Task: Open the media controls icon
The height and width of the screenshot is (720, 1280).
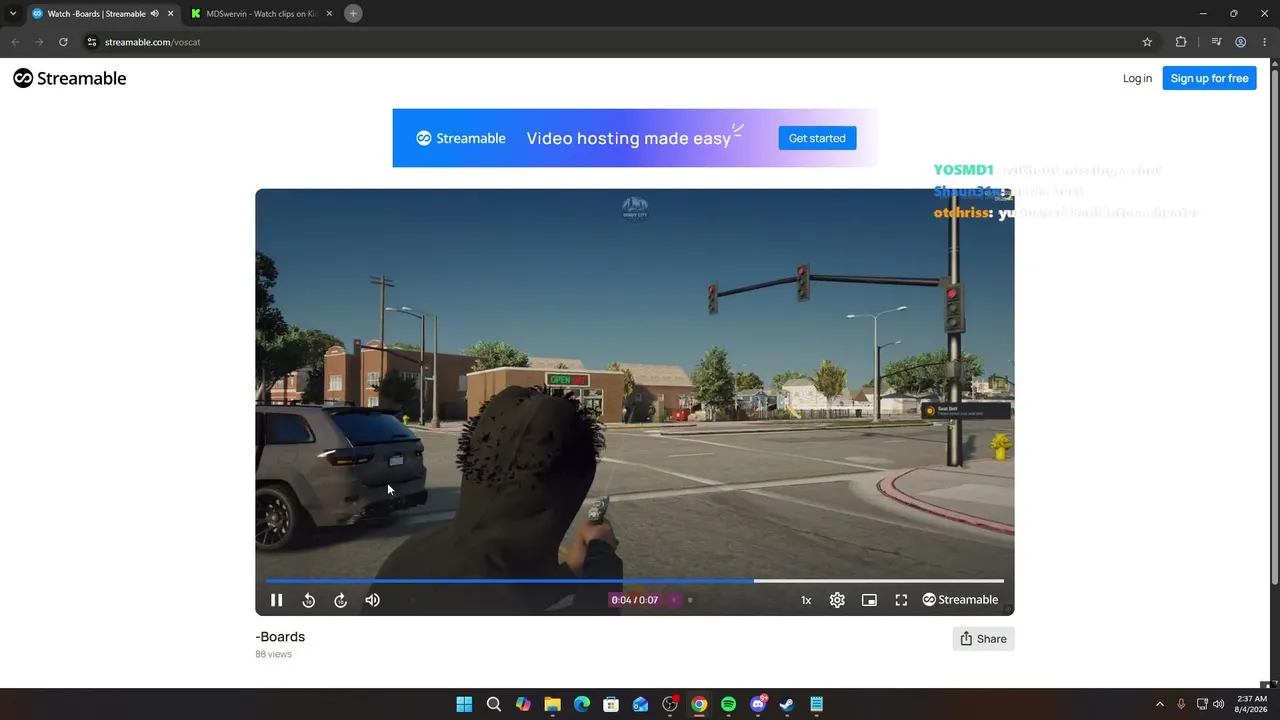Action: pos(1216,42)
